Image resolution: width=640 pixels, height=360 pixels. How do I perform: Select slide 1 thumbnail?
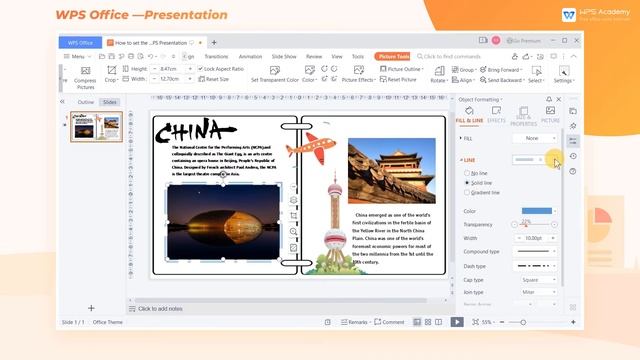[x=96, y=127]
